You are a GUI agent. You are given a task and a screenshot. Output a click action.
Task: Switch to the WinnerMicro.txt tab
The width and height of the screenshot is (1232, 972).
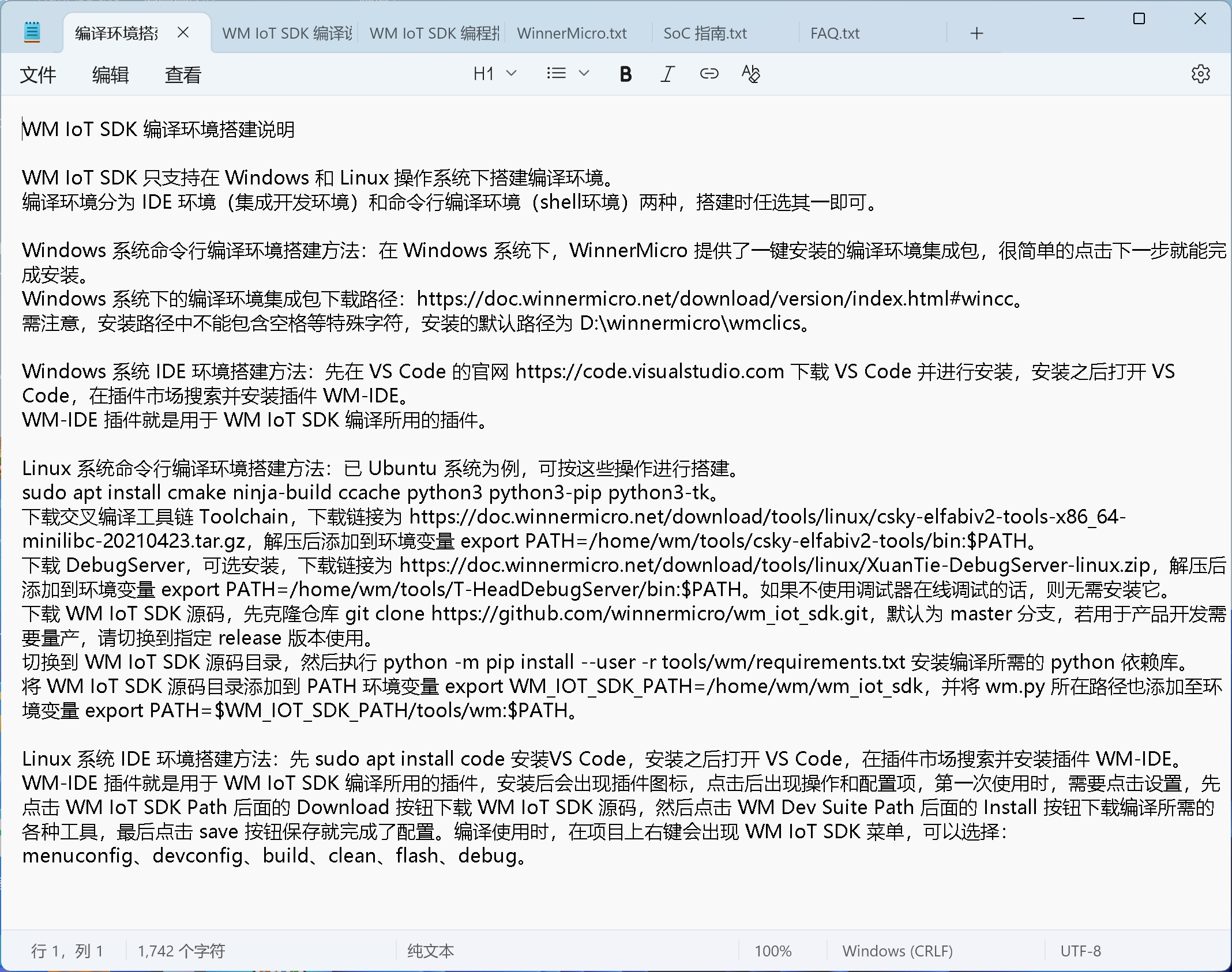point(572,33)
